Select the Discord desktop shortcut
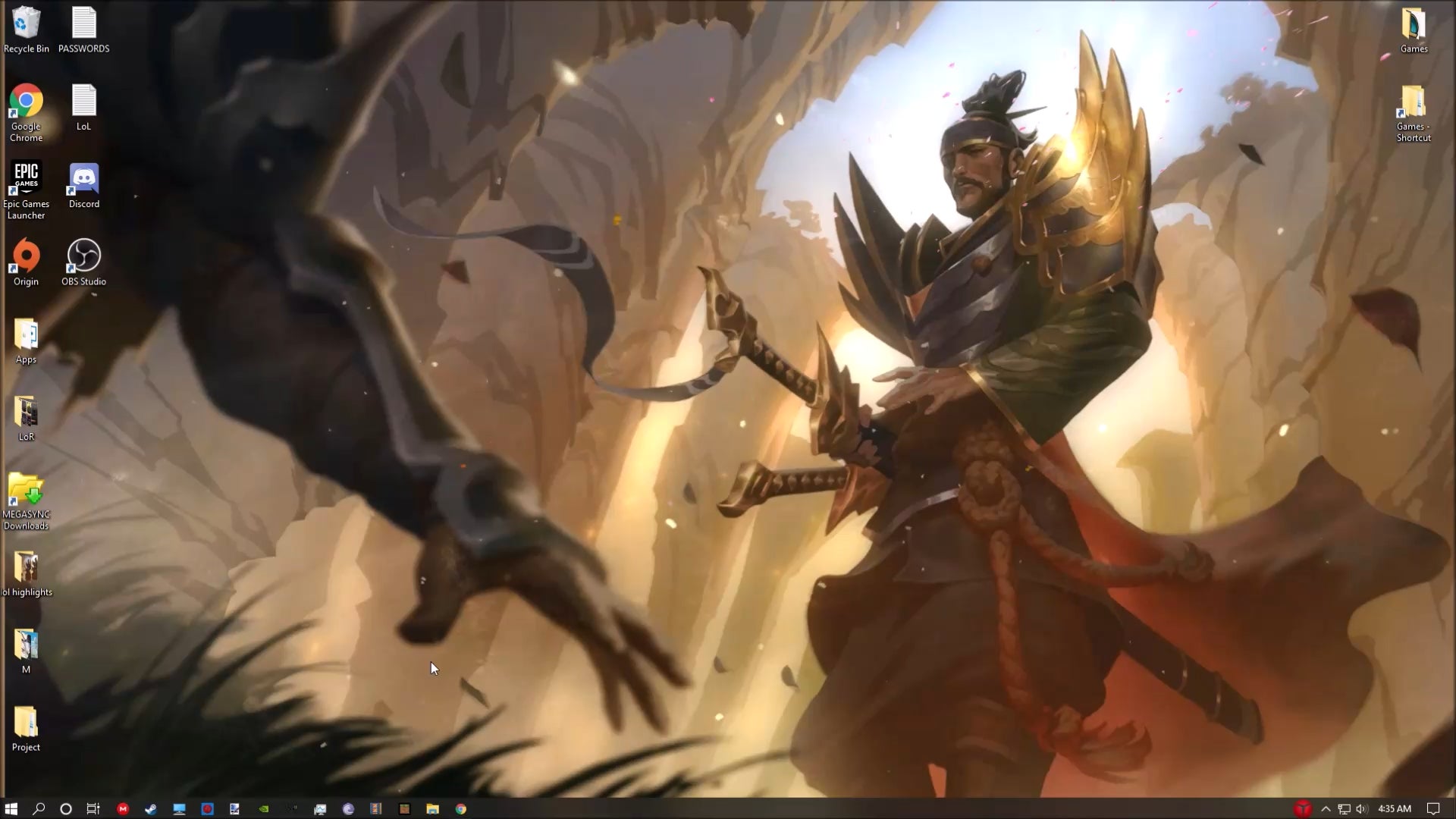This screenshot has width=1456, height=819. click(x=83, y=186)
